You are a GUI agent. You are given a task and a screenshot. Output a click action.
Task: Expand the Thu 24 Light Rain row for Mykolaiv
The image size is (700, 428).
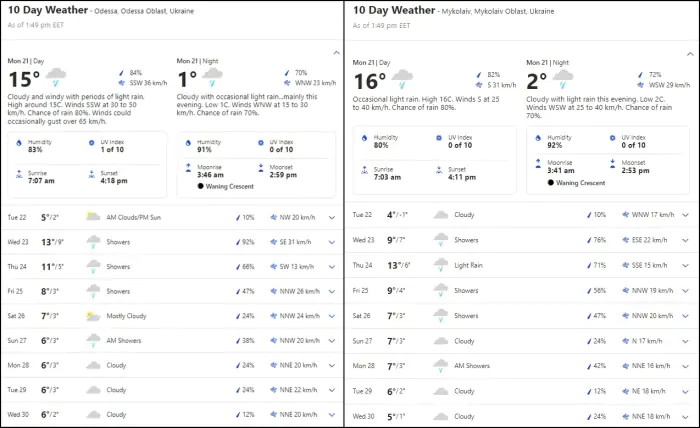point(685,265)
